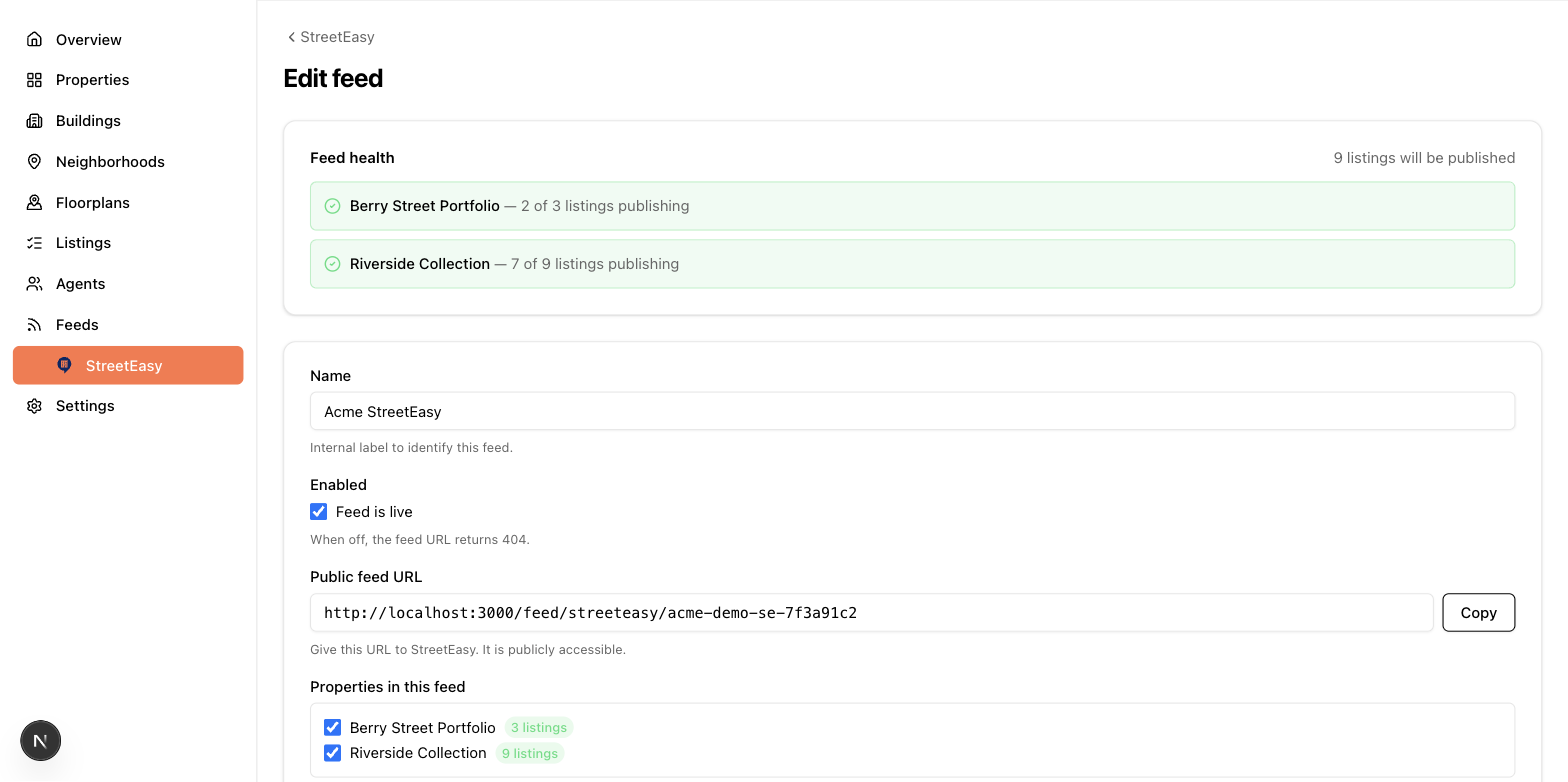Screen dimensions: 1568x782
Task: Click the Public feed URL label
Action: point(366,577)
